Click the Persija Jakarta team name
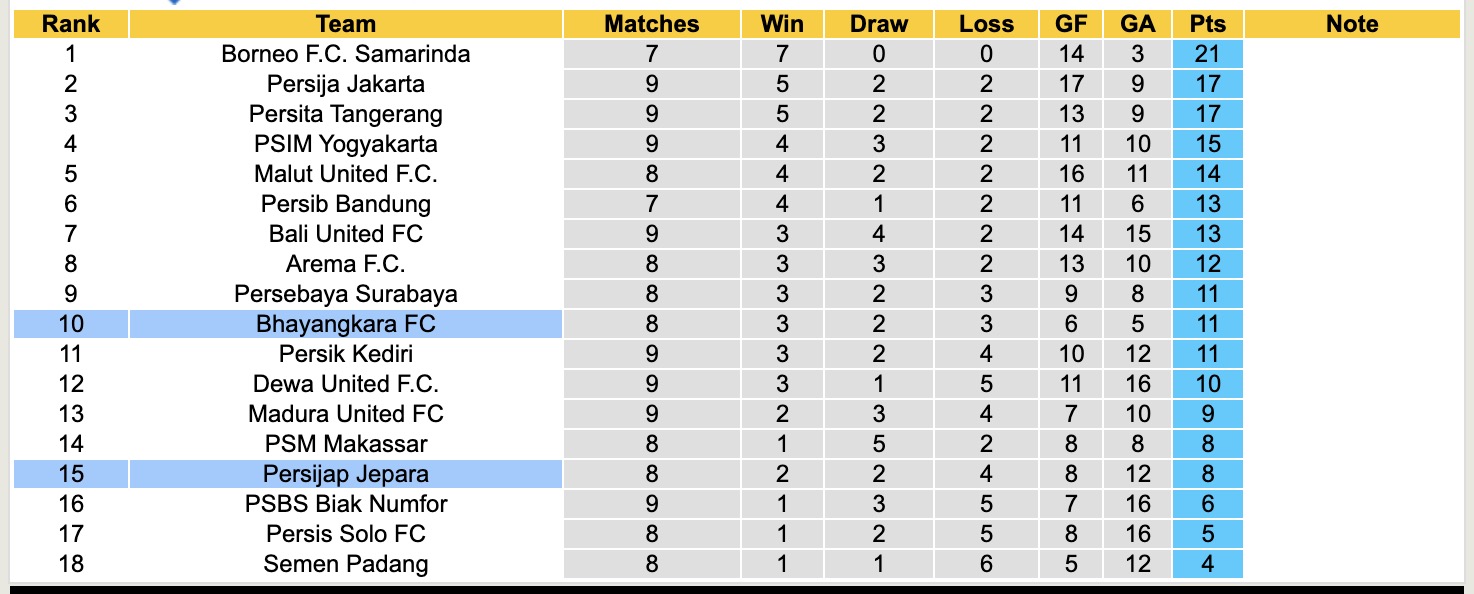The width and height of the screenshot is (1474, 594). click(x=346, y=84)
